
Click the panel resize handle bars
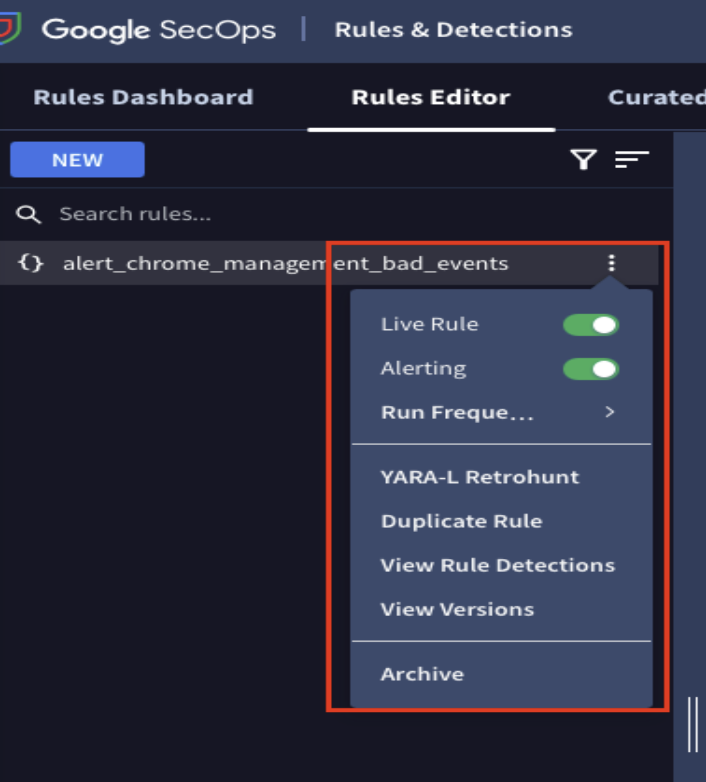693,724
